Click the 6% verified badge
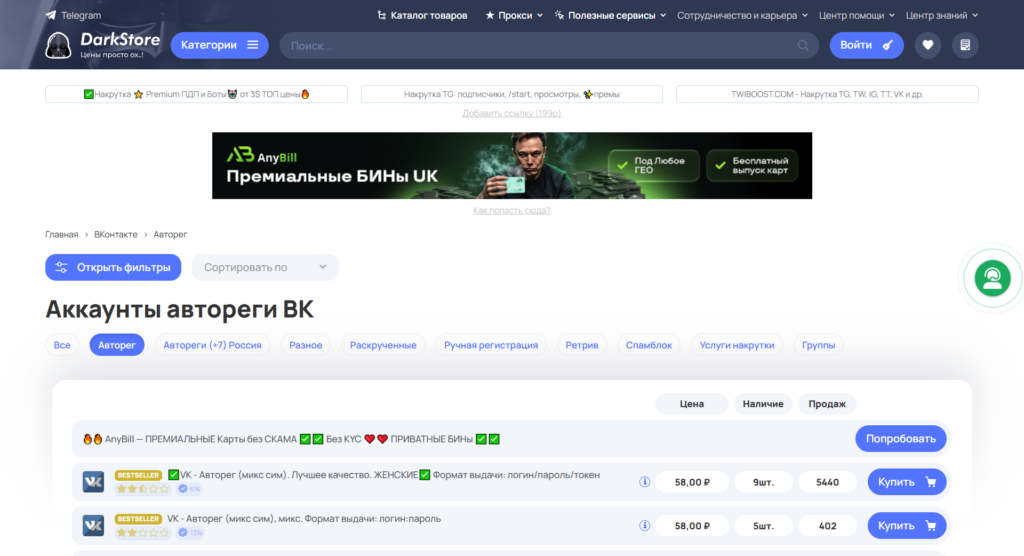 click(x=190, y=489)
